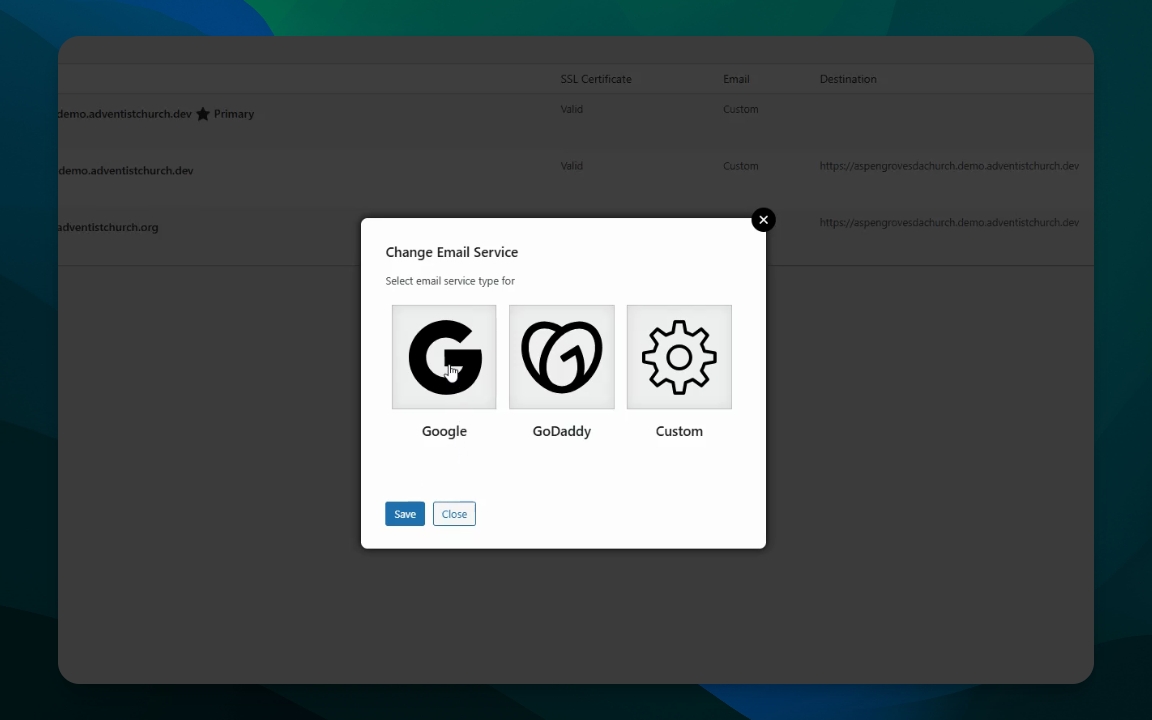Image resolution: width=1152 pixels, height=720 pixels.
Task: Select the Google email service icon
Action: pos(444,357)
